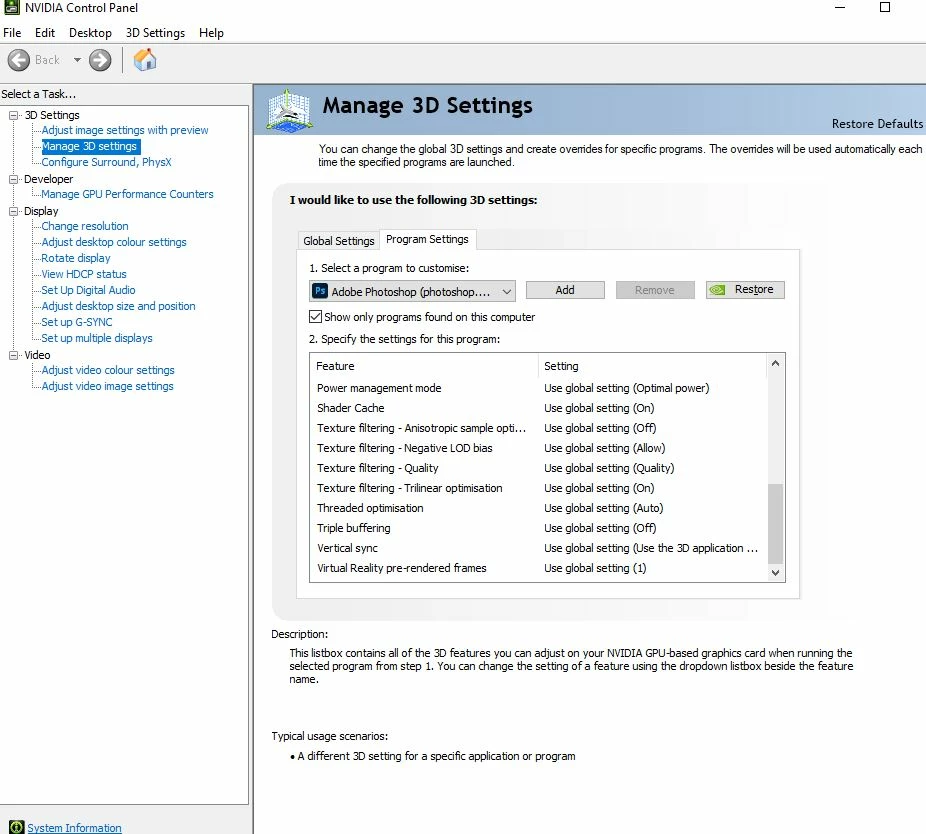Open Configure Surround, PhysX
Image resolution: width=926 pixels, height=834 pixels.
[x=106, y=162]
